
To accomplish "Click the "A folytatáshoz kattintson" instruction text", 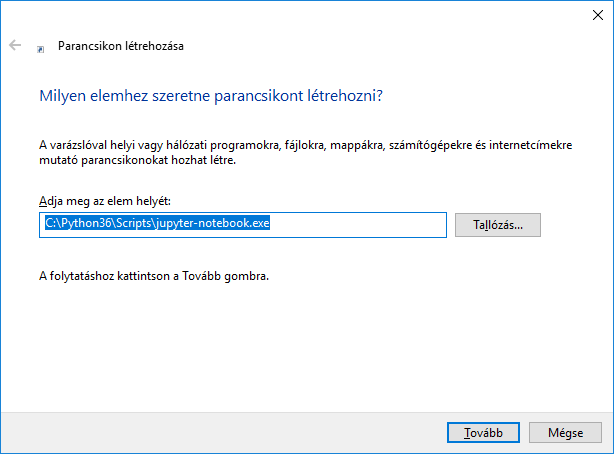I will [154, 276].
